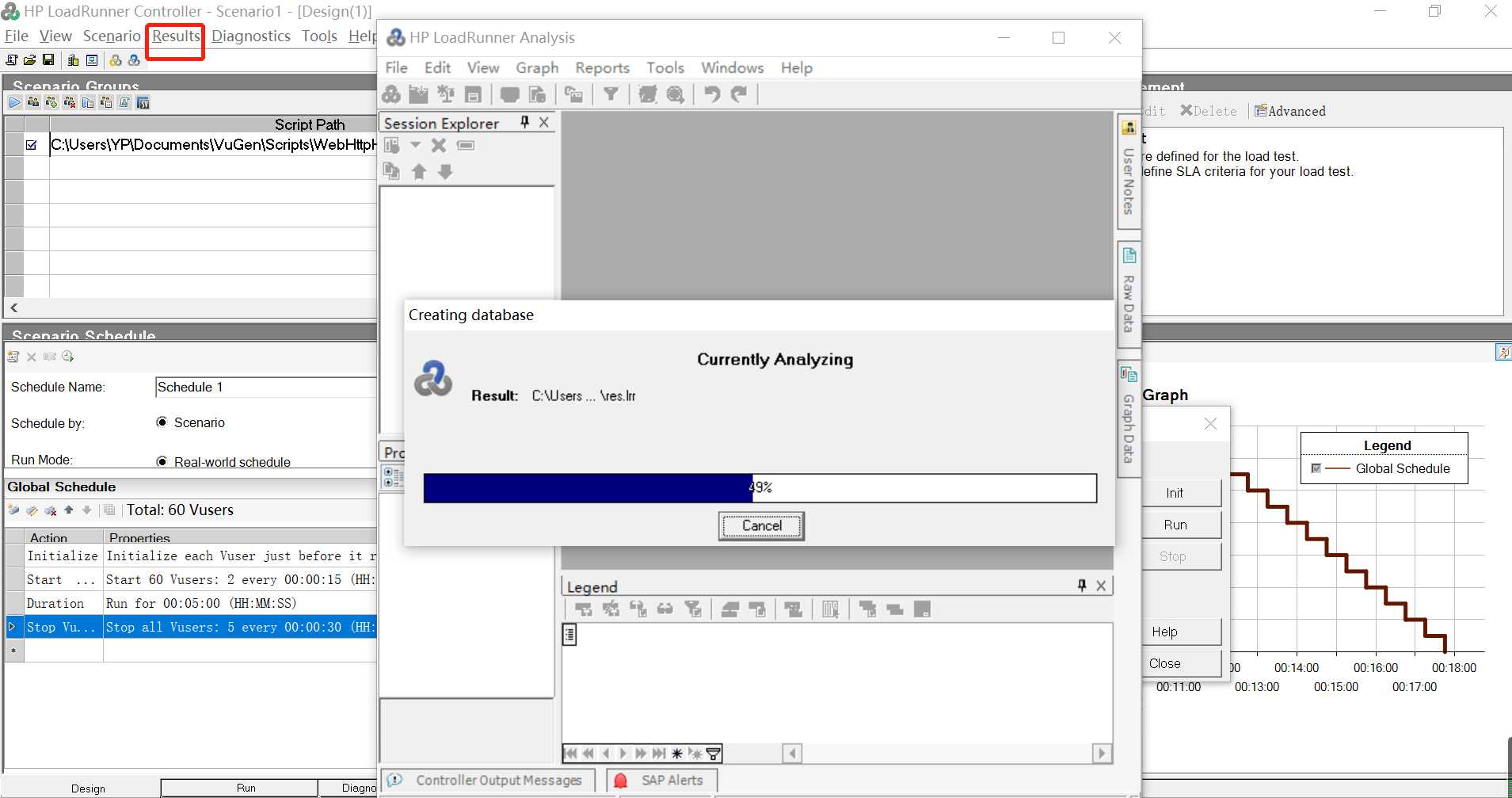Image resolution: width=1512 pixels, height=798 pixels.
Task: Toggle Global Schedule legend checkbox
Action: click(x=1316, y=468)
